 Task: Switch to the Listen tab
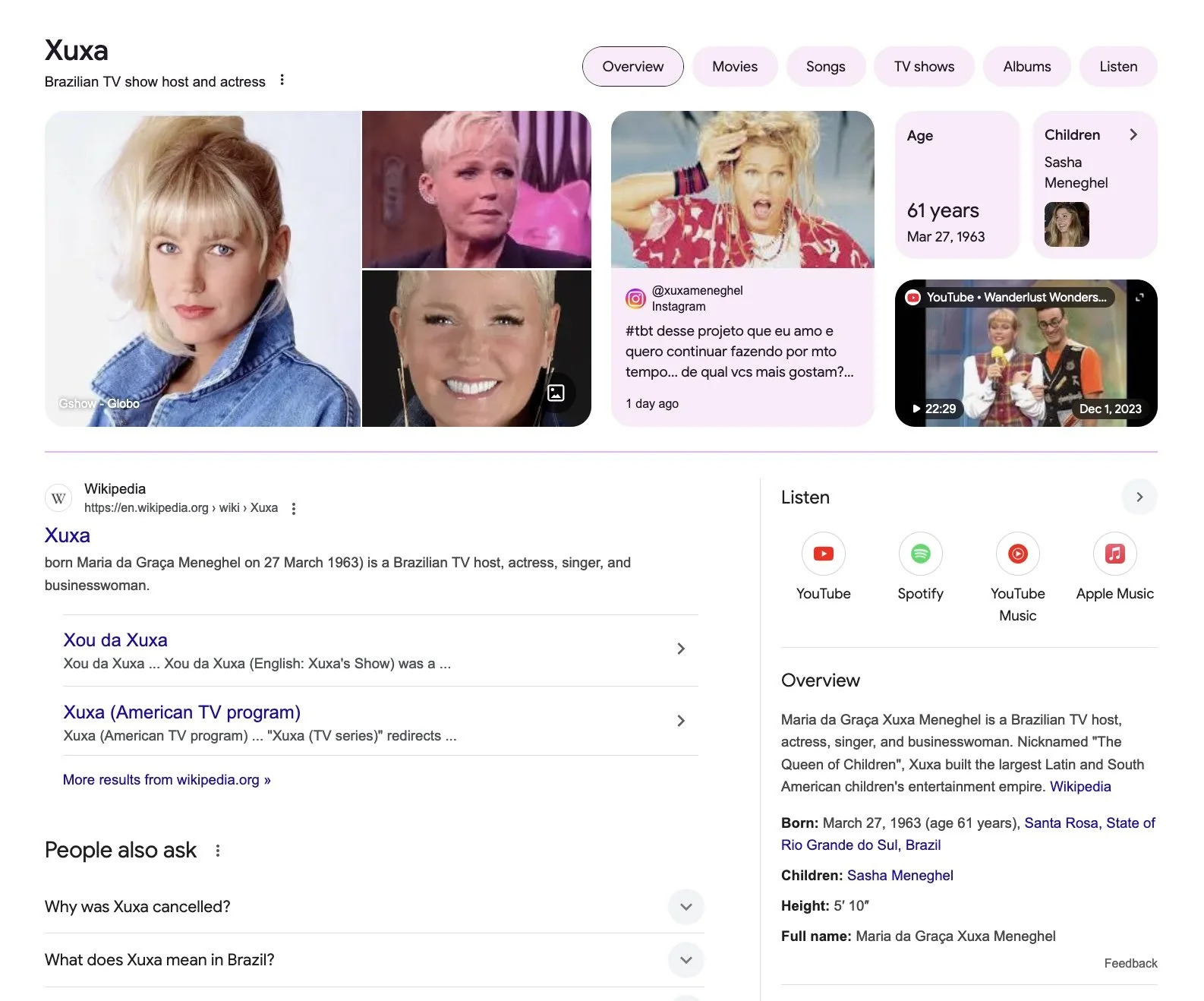[1118, 66]
